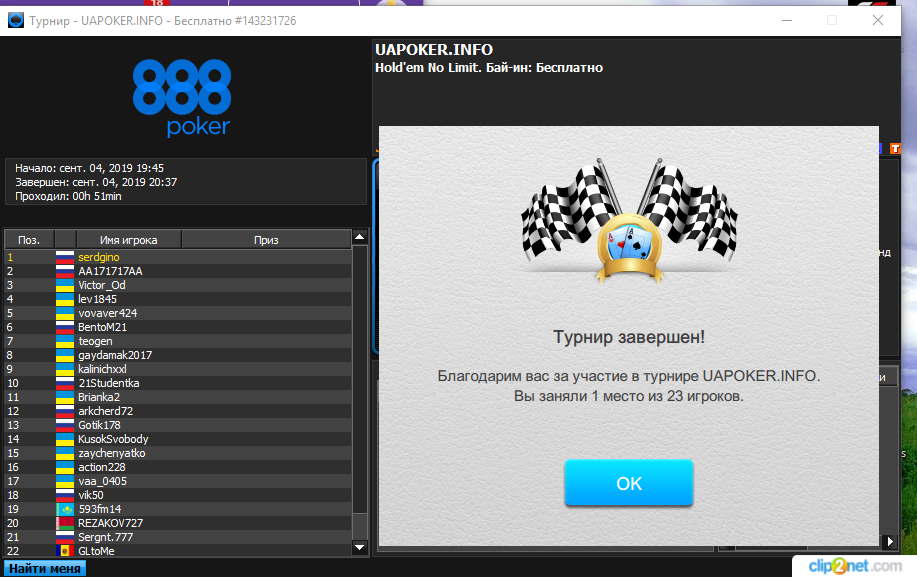
Task: Select player BentoM21 row
Action: click(178, 327)
